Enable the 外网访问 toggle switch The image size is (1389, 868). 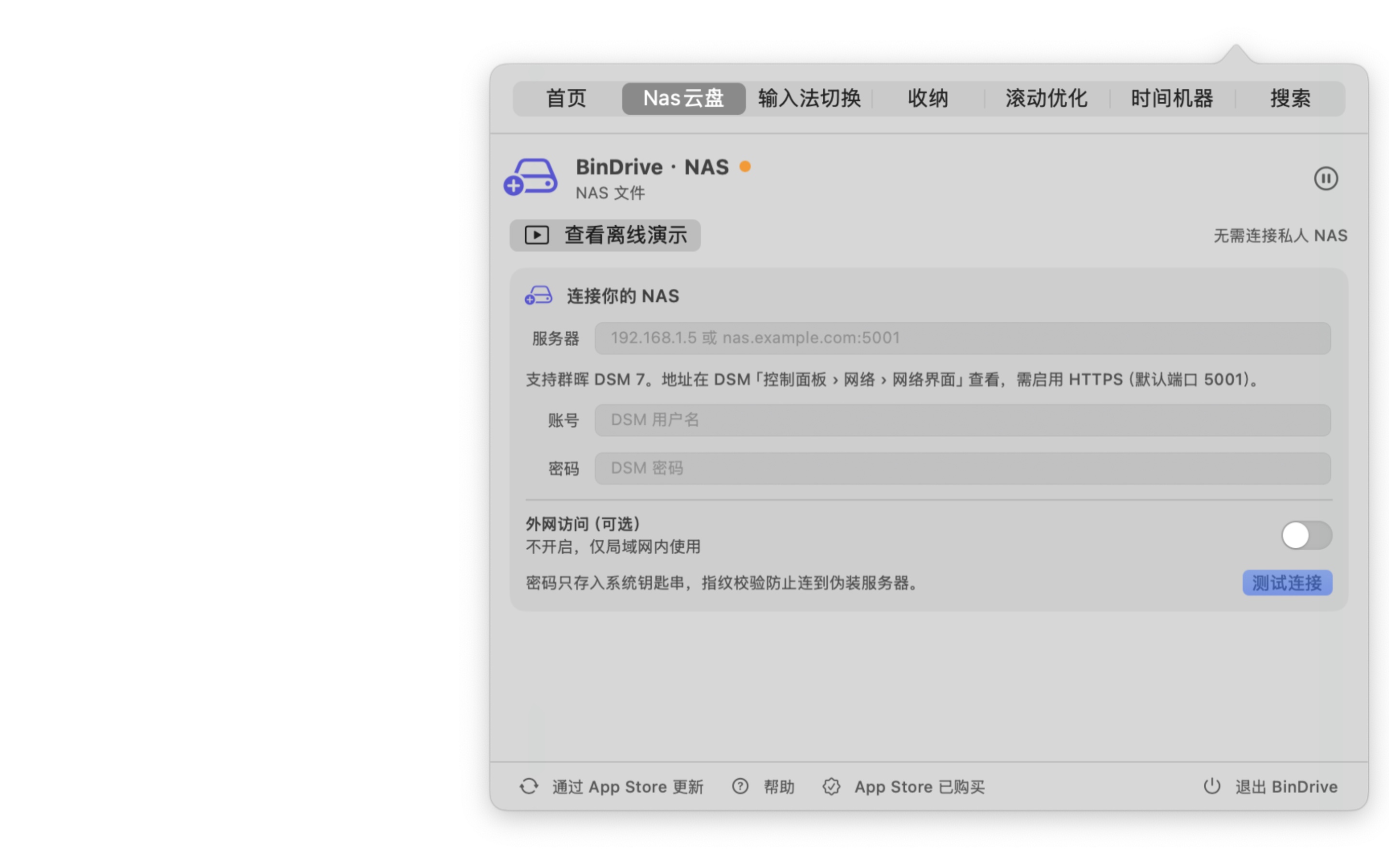pos(1307,535)
